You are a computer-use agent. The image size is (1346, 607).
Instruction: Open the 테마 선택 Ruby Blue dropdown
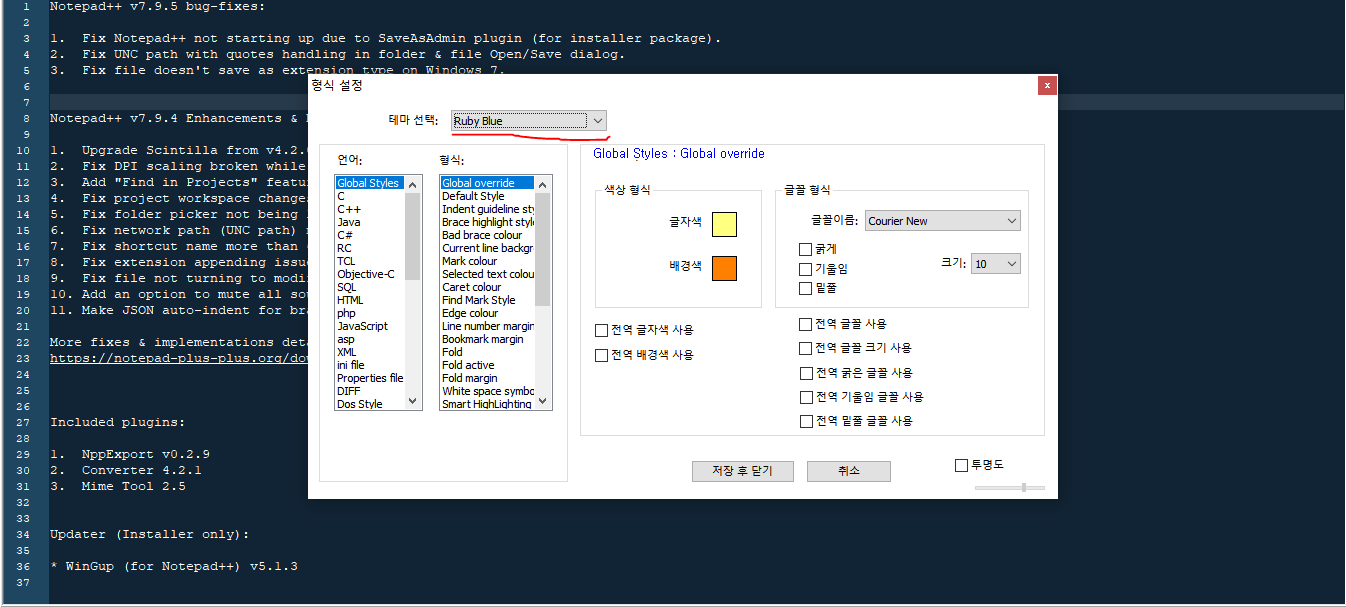pos(529,121)
